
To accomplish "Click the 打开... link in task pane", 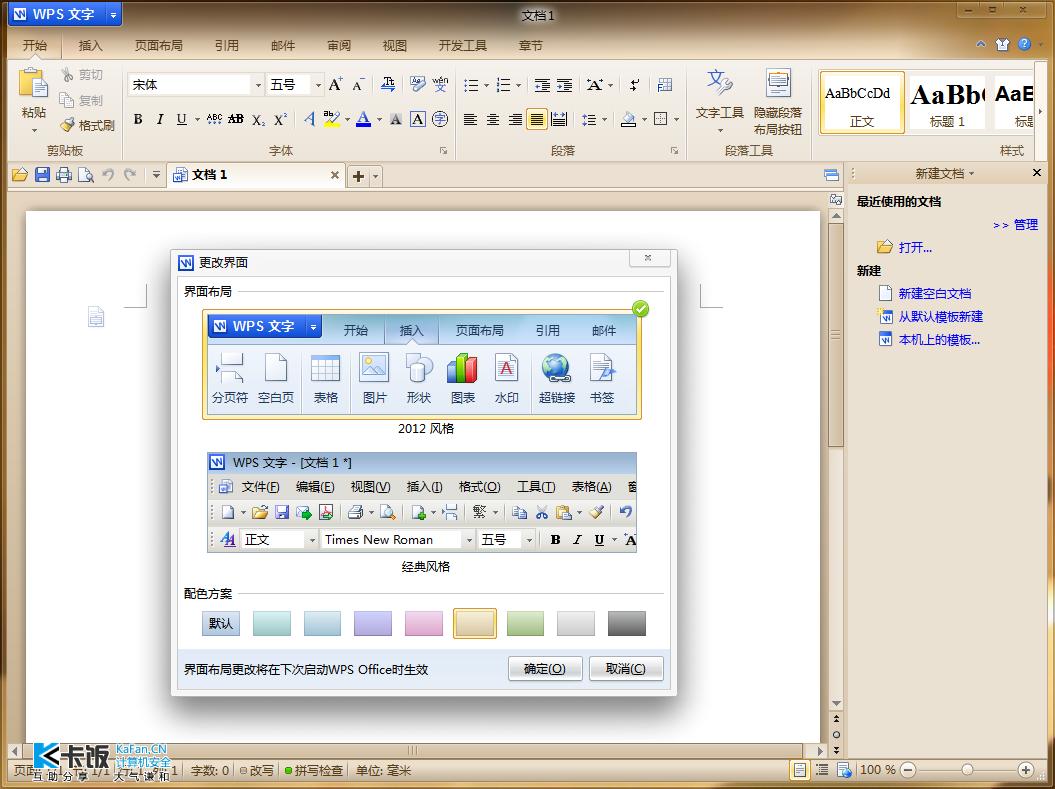I will tap(915, 248).
